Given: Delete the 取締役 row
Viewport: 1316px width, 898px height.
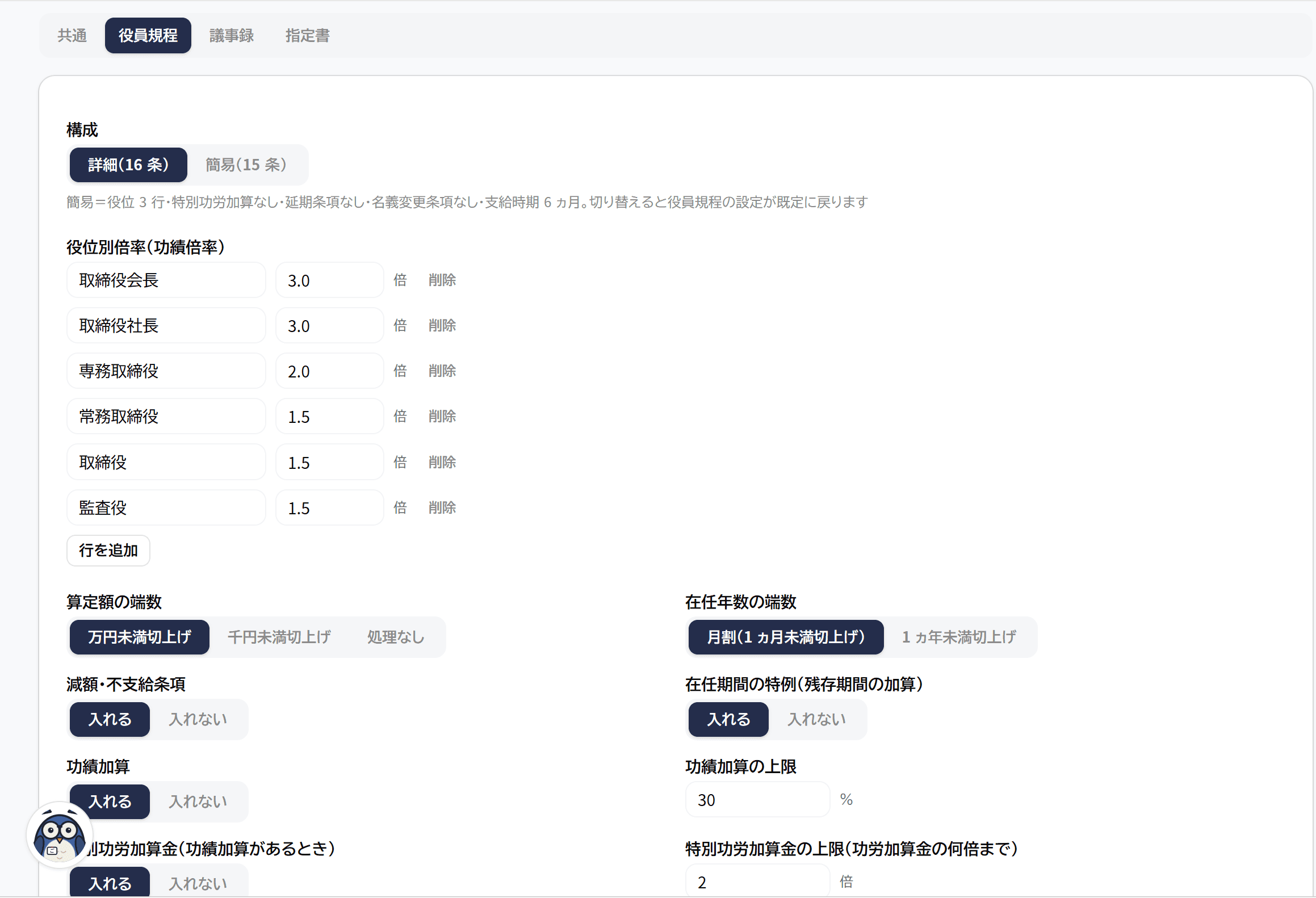Looking at the screenshot, I should click(442, 463).
